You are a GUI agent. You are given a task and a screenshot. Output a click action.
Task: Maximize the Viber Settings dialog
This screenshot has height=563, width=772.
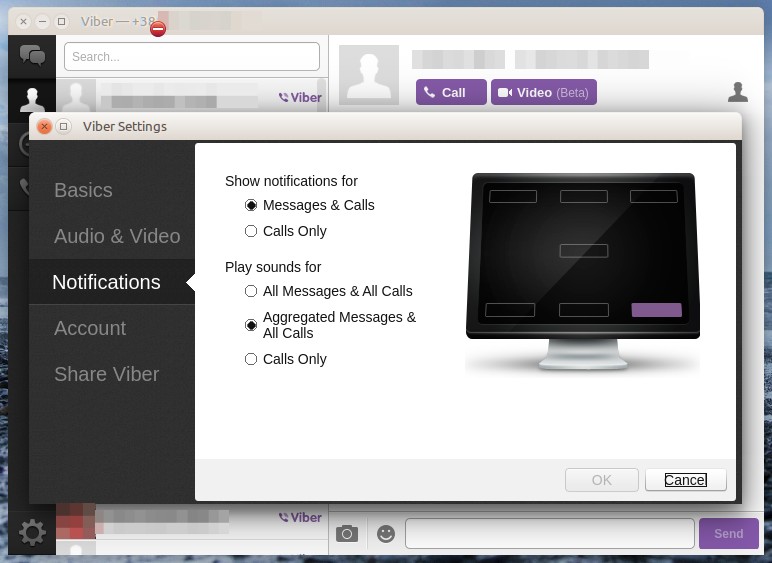pyautogui.click(x=64, y=126)
